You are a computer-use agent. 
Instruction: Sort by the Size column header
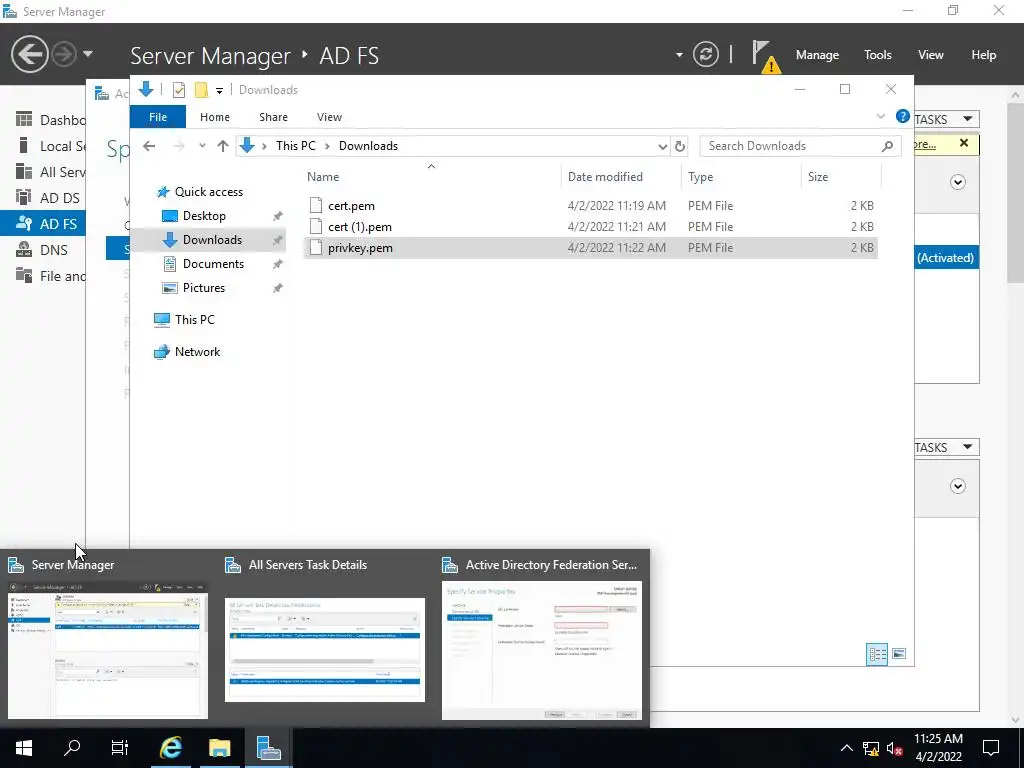[841, 177]
